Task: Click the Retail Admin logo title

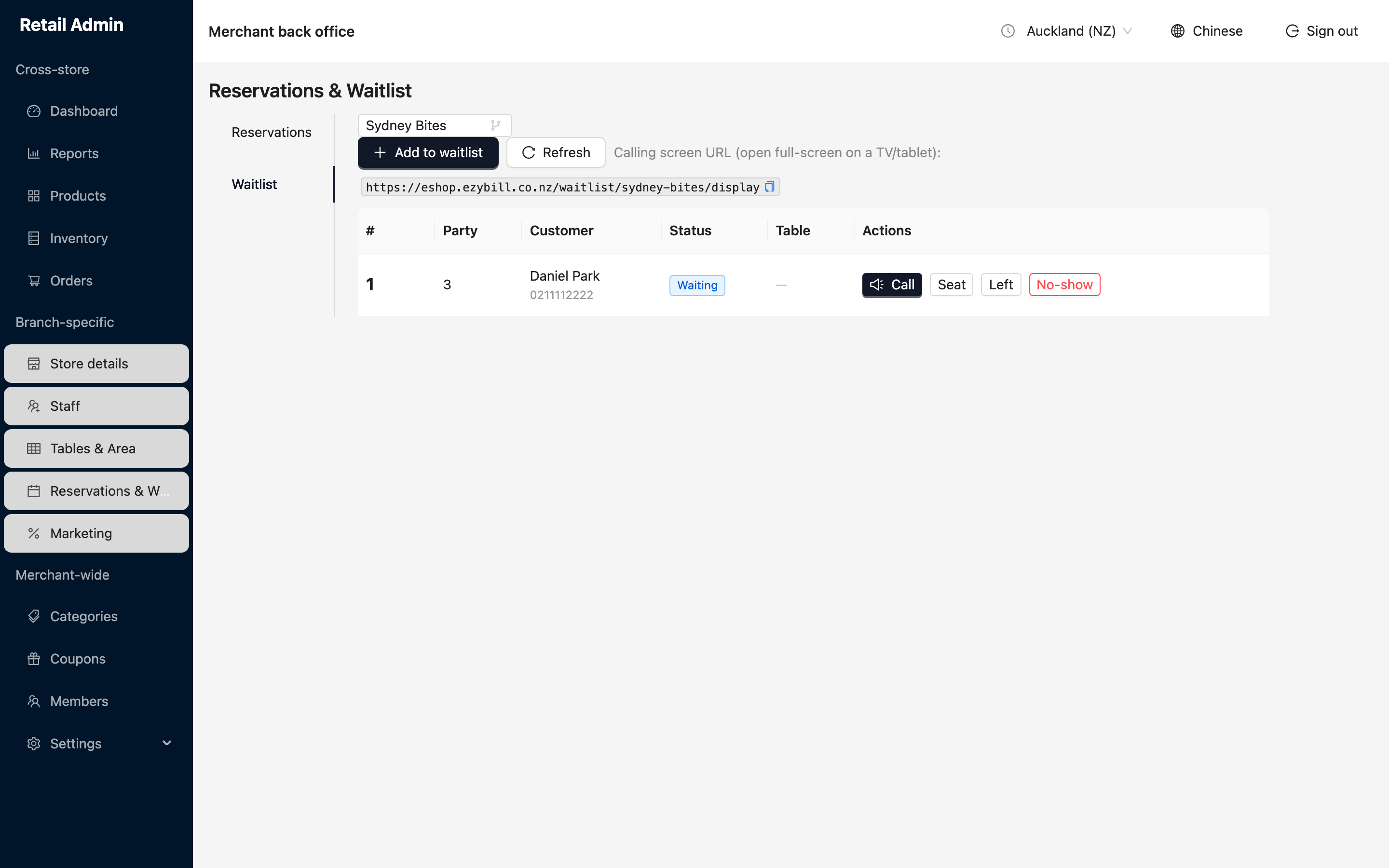Action: (71, 25)
